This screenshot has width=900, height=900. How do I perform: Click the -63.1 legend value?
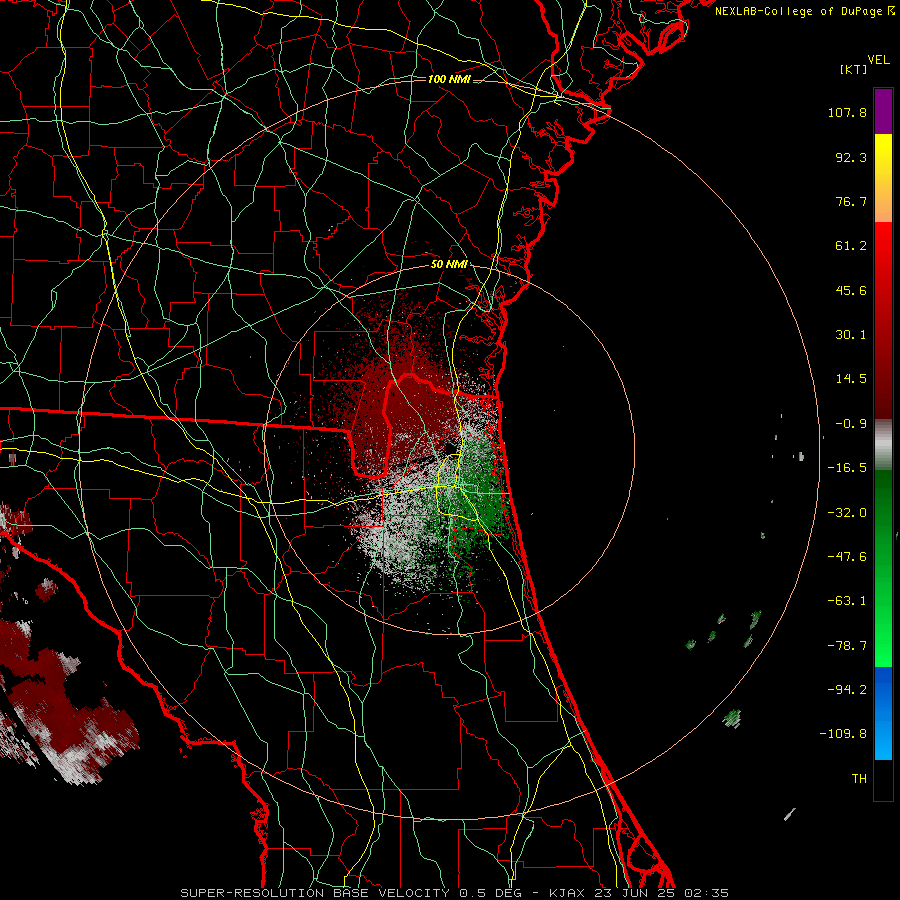pyautogui.click(x=847, y=601)
